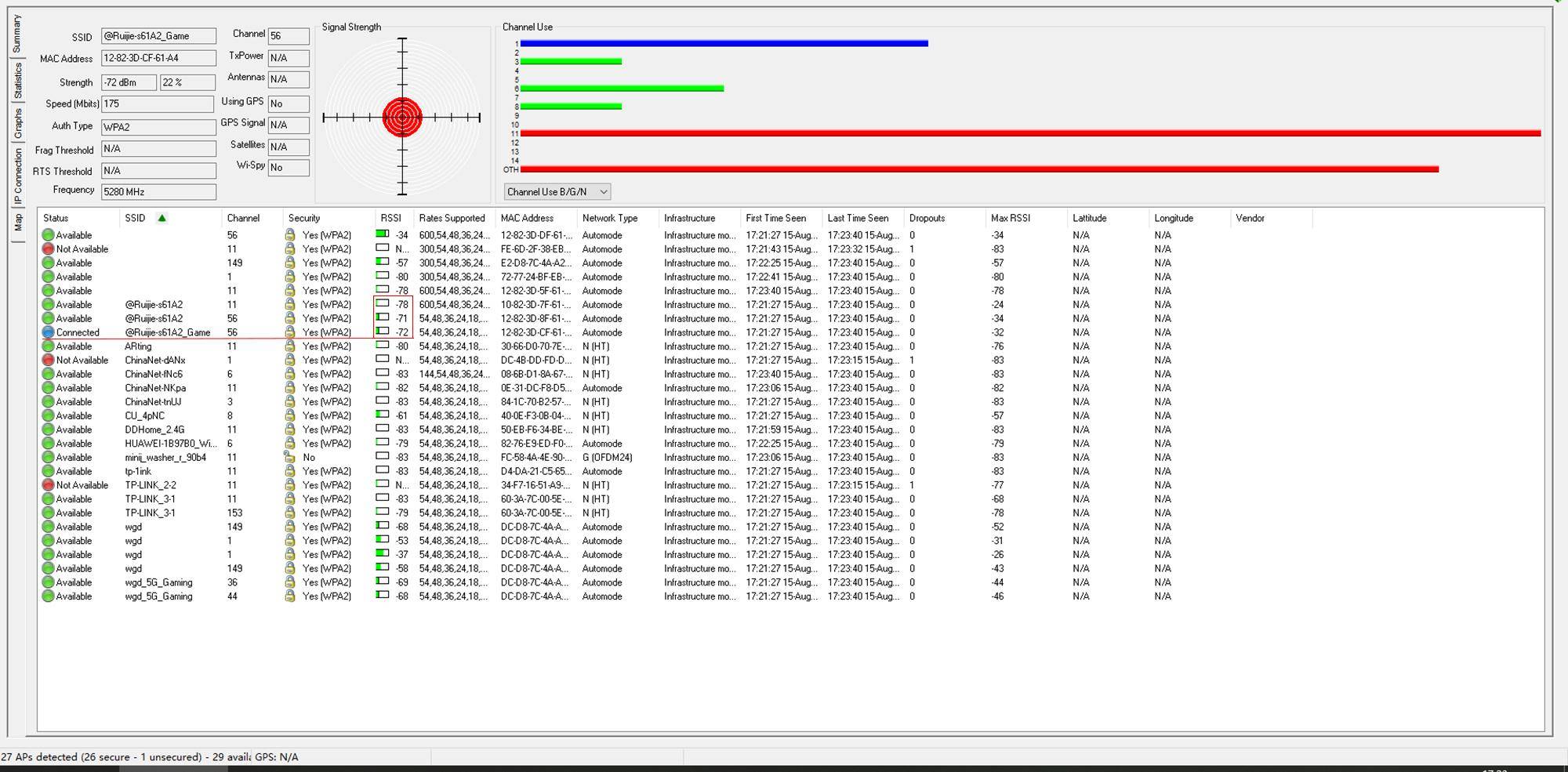The image size is (1568, 772).
Task: Click the green status icon for HUAWEI-1B97B0_Wi
Action: click(48, 444)
